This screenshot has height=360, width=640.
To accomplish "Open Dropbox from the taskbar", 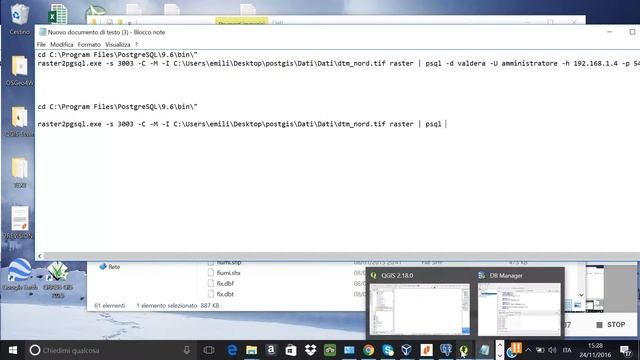I will click(311, 350).
